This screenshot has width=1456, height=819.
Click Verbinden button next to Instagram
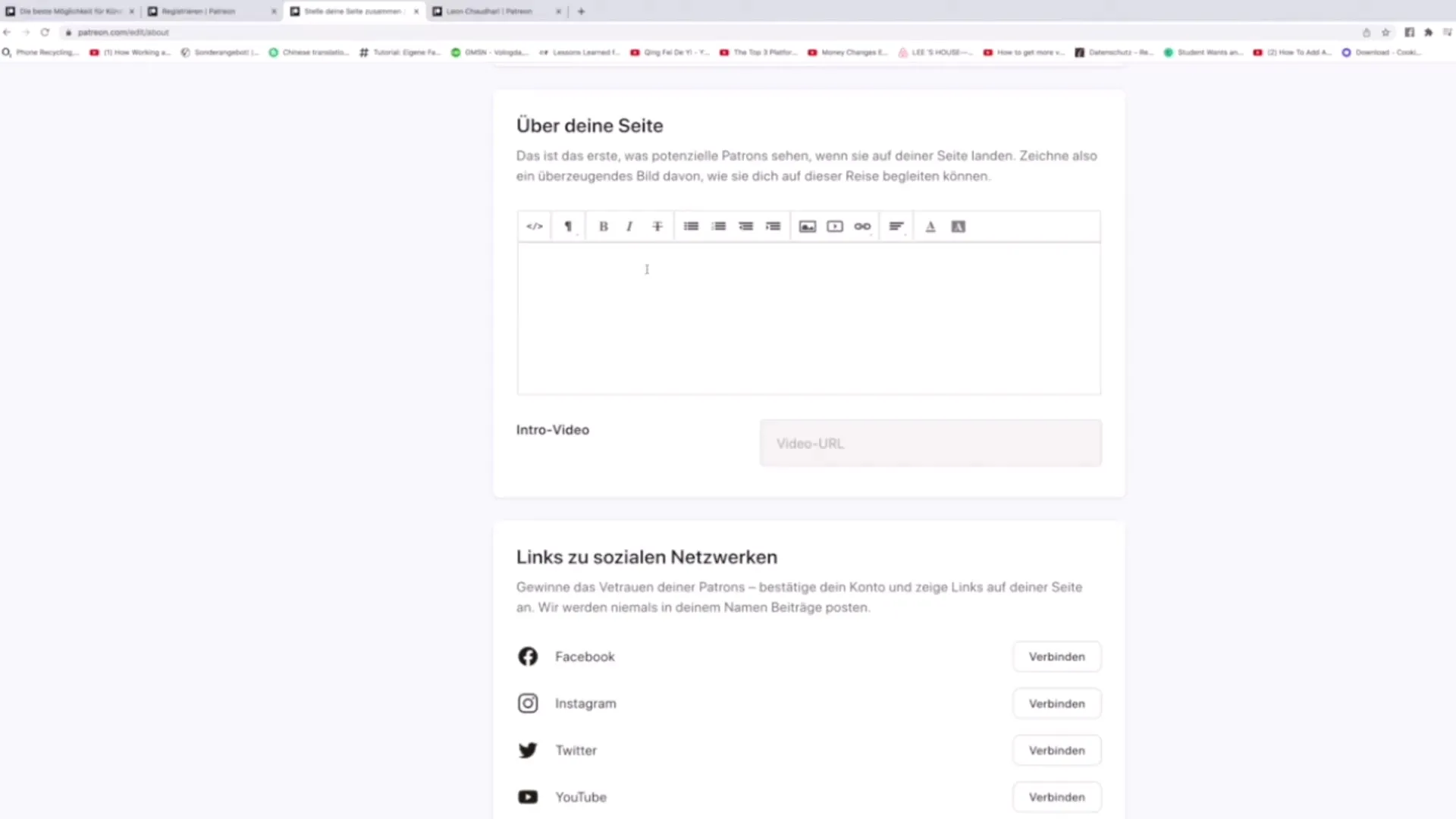(1056, 703)
